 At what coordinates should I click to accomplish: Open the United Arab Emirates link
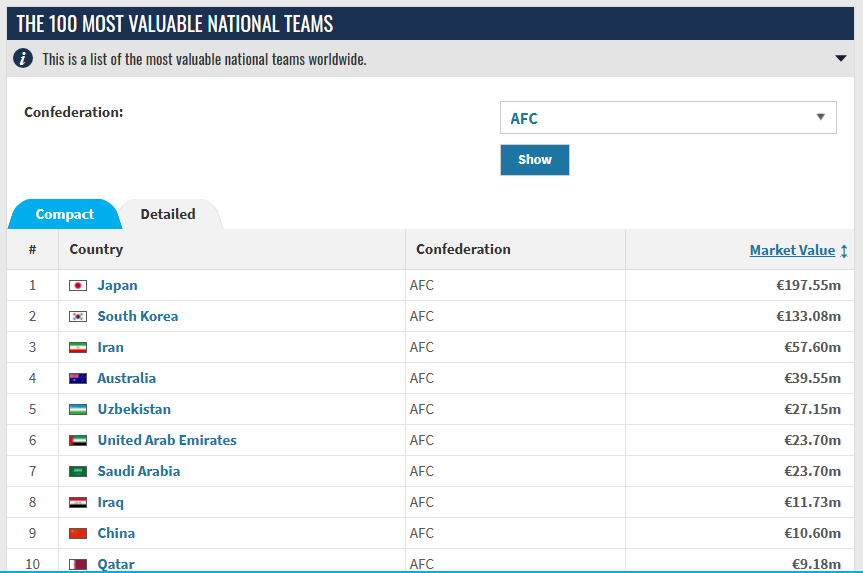pyautogui.click(x=167, y=440)
